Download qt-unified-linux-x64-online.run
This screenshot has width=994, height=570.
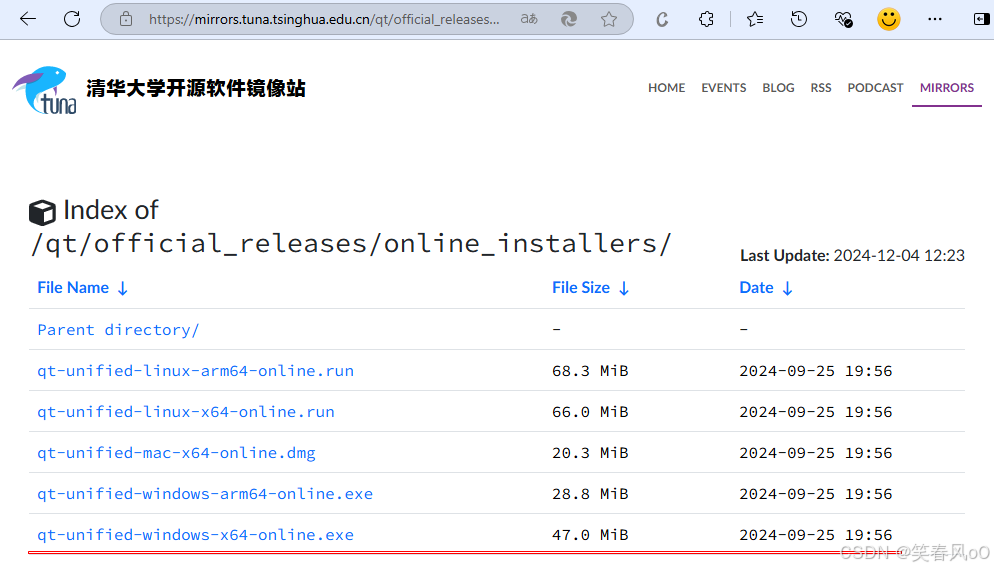(186, 412)
